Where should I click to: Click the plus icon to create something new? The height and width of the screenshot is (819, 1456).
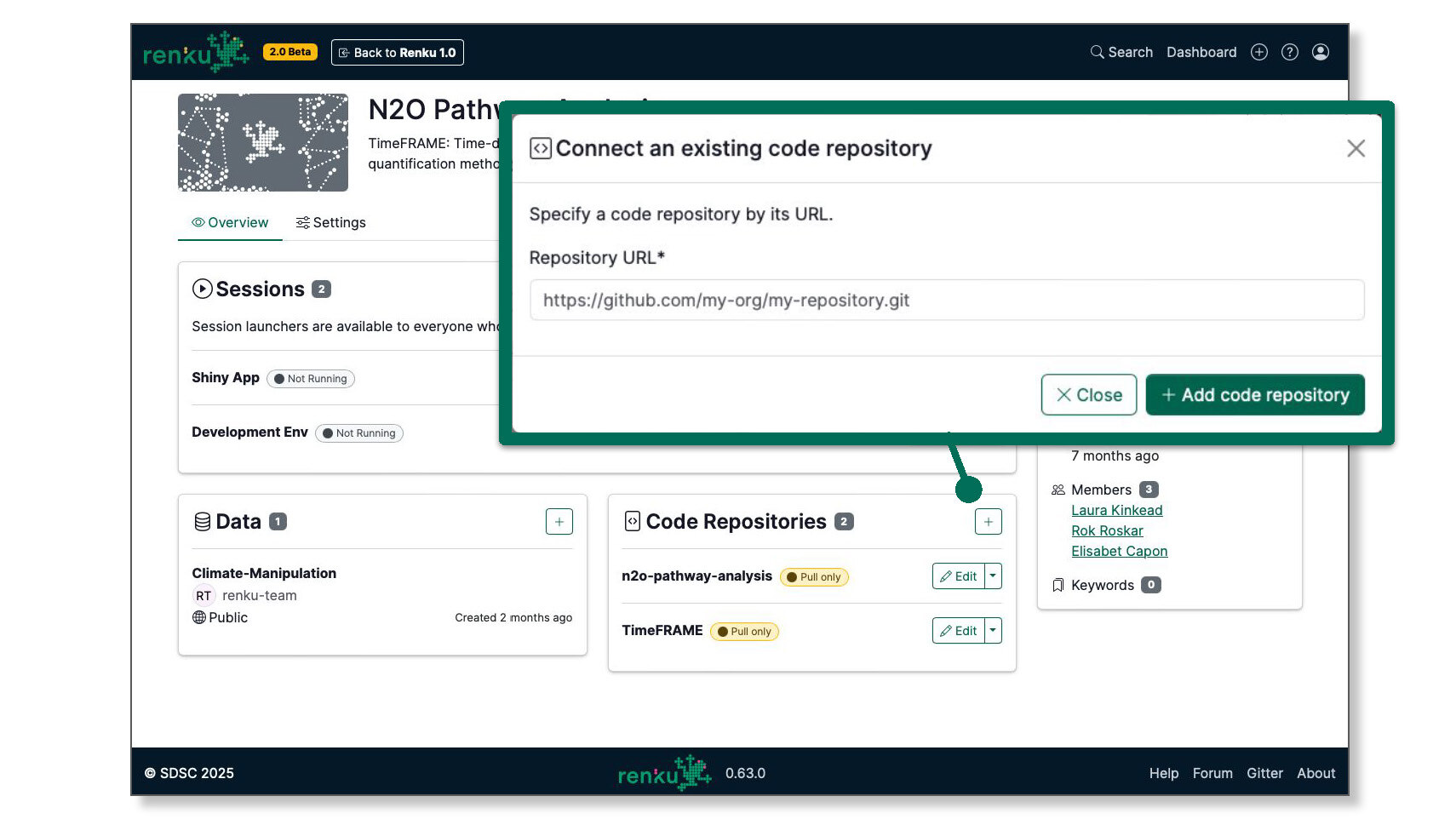(1259, 52)
